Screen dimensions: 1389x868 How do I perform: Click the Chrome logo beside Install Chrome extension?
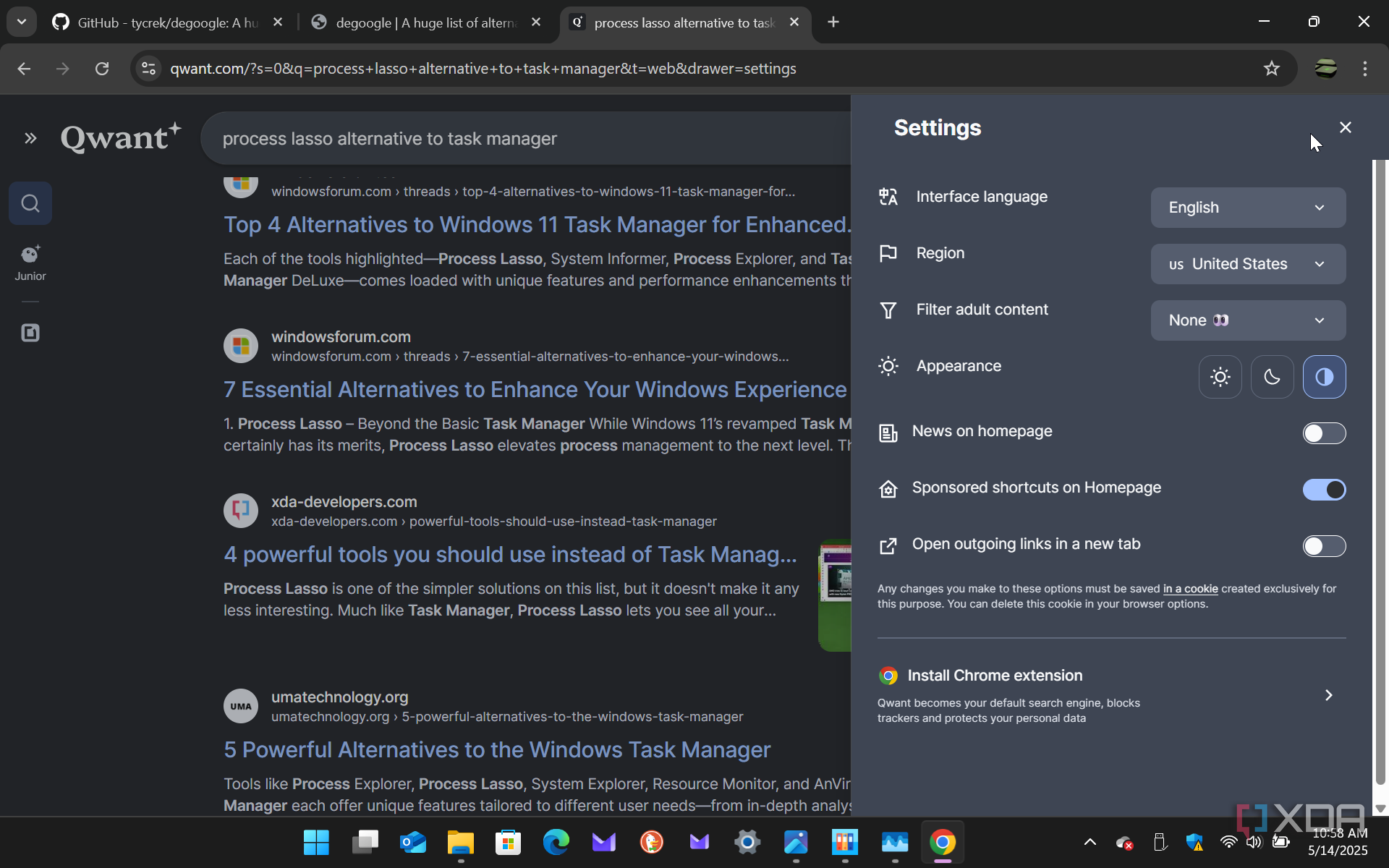888,676
